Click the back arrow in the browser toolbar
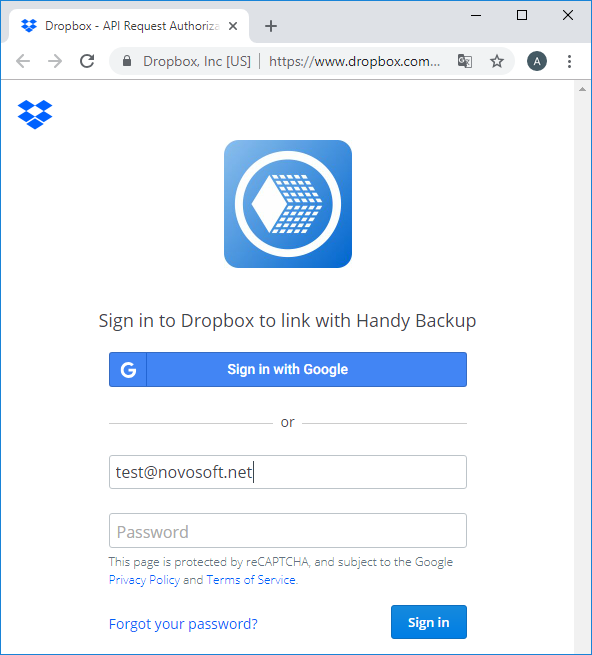The image size is (592, 655). [x=23, y=61]
